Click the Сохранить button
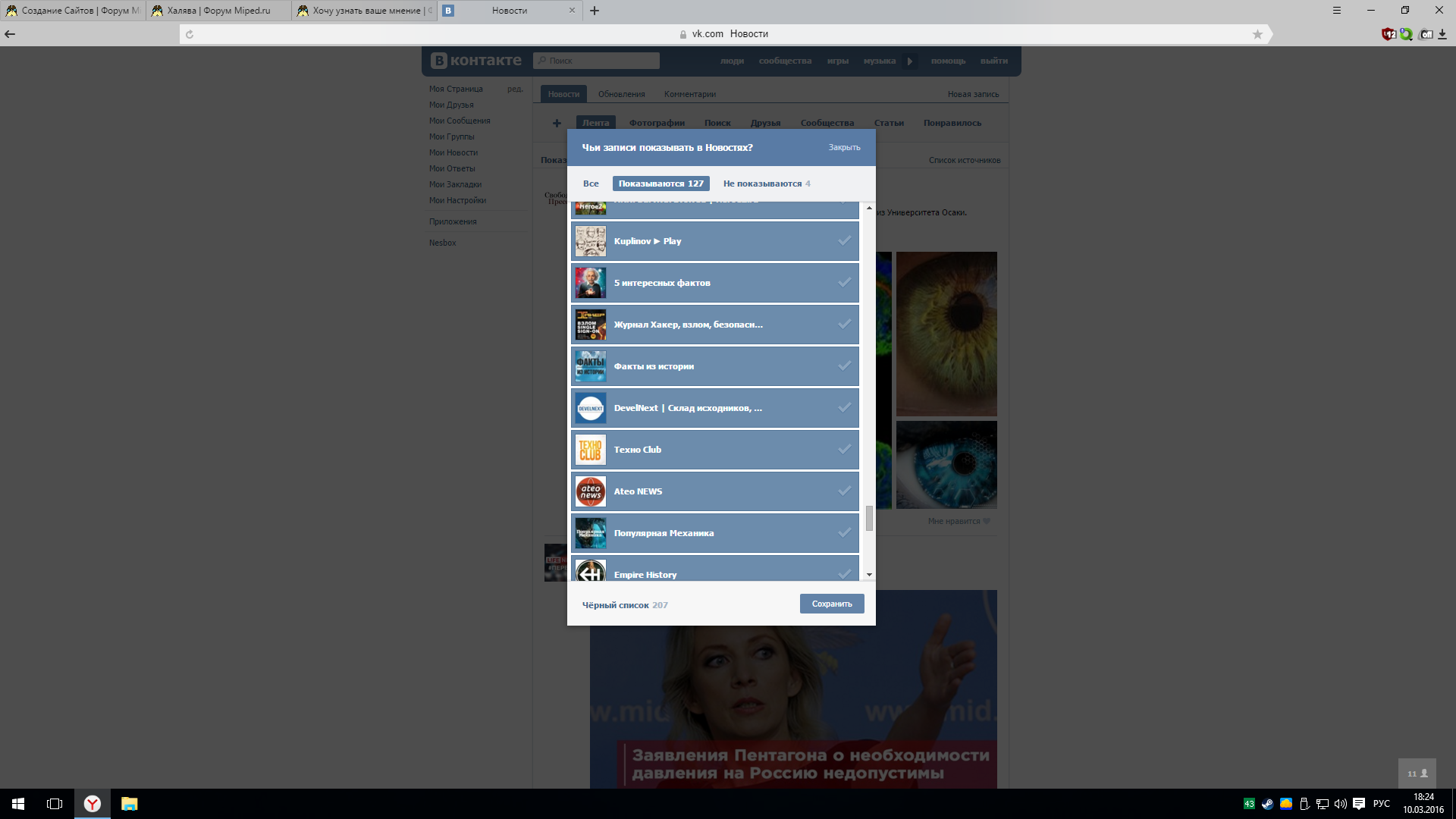This screenshot has width=1456, height=819. click(x=832, y=604)
